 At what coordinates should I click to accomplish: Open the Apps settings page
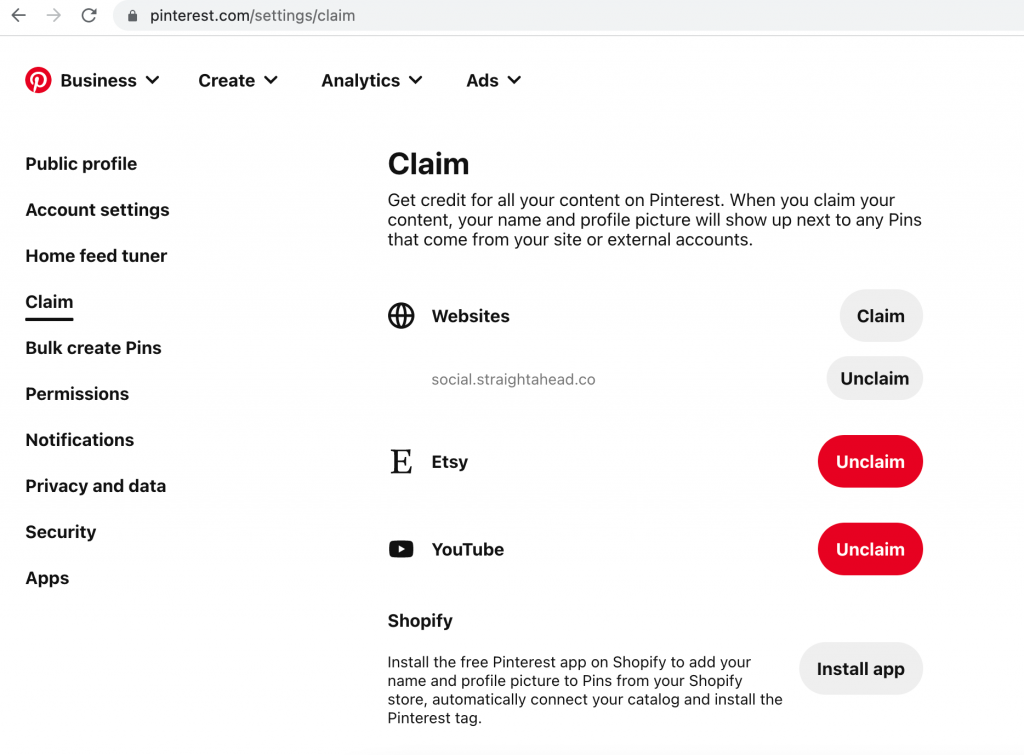[47, 578]
